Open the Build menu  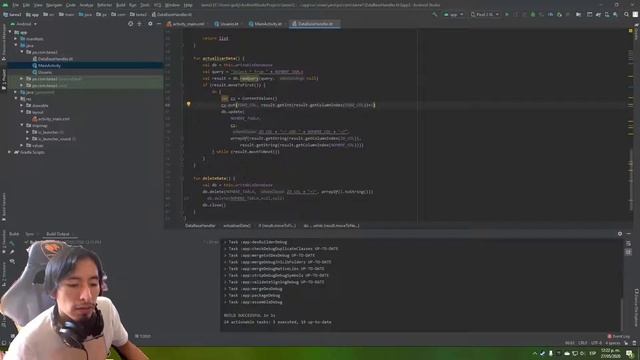121,5
